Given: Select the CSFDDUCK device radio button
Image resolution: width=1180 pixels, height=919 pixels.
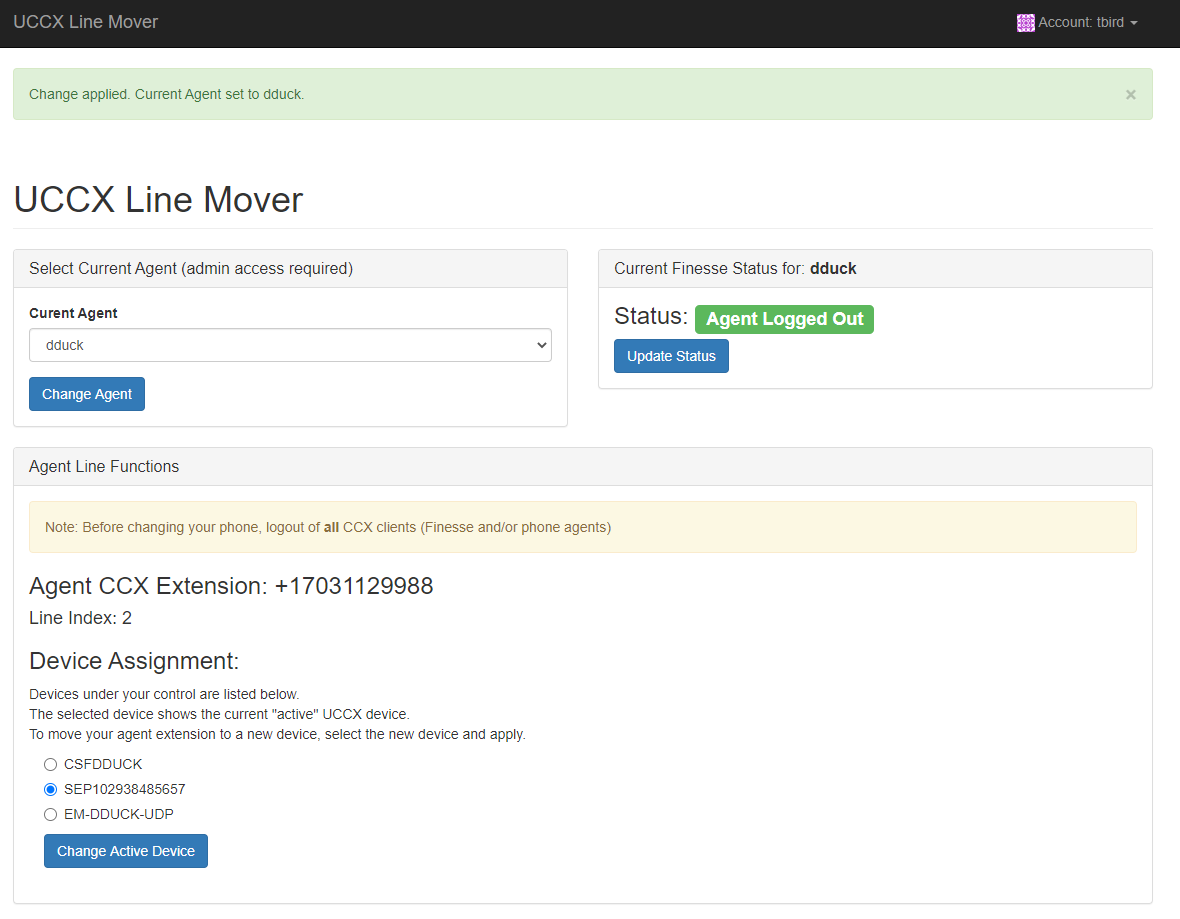Looking at the screenshot, I should [50, 765].
